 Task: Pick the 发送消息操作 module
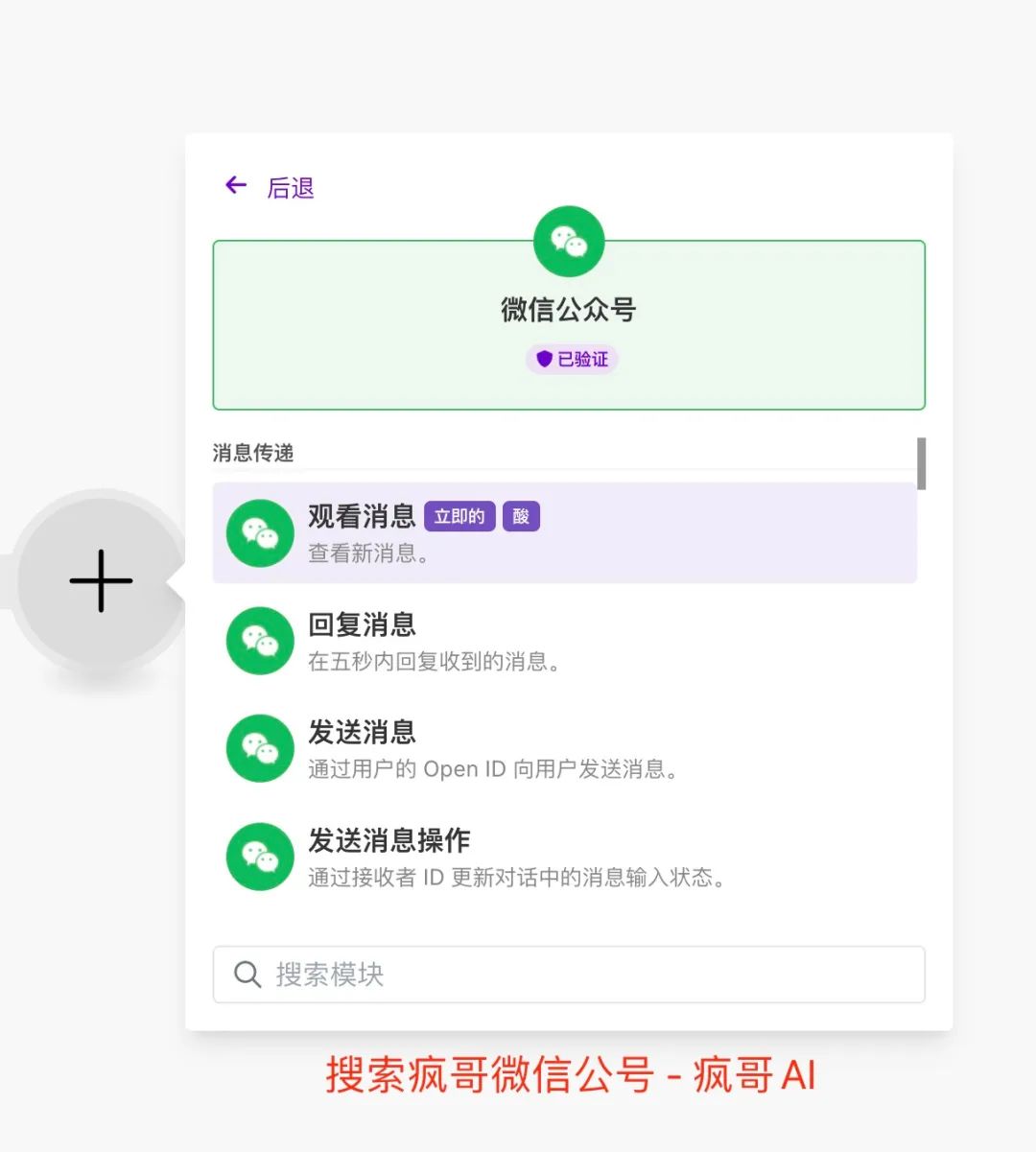[x=565, y=857]
